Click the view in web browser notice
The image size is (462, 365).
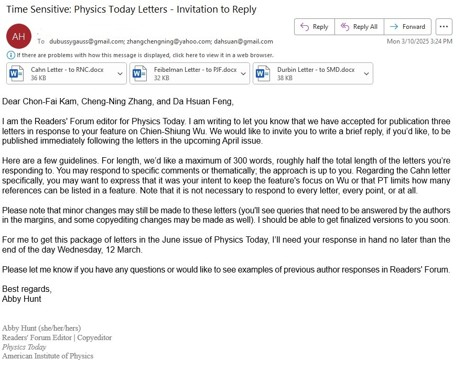click(145, 55)
